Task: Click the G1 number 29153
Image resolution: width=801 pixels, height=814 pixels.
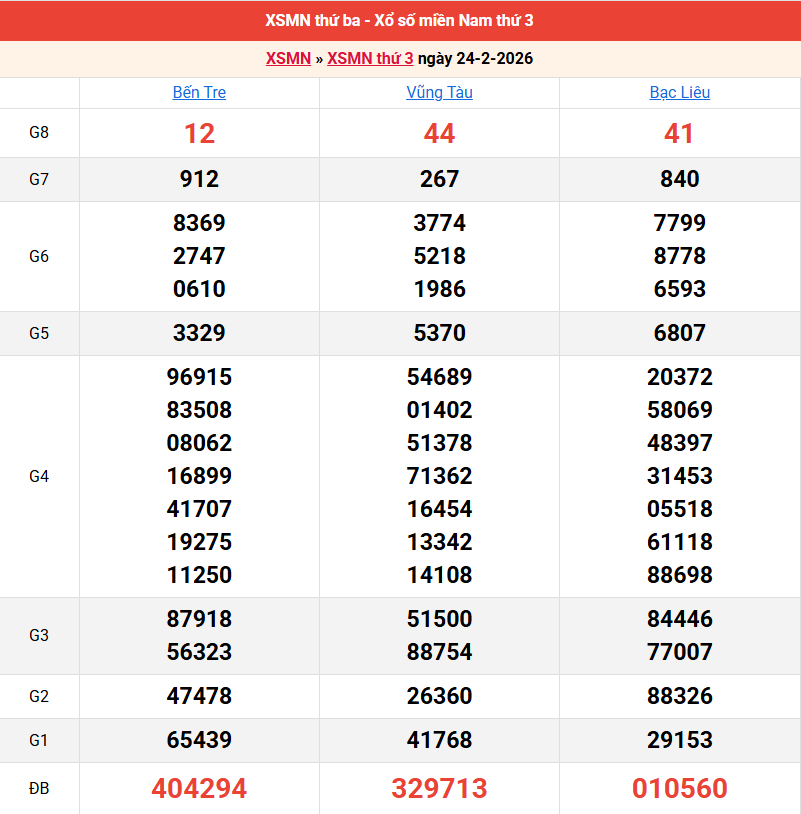Action: pyautogui.click(x=679, y=740)
